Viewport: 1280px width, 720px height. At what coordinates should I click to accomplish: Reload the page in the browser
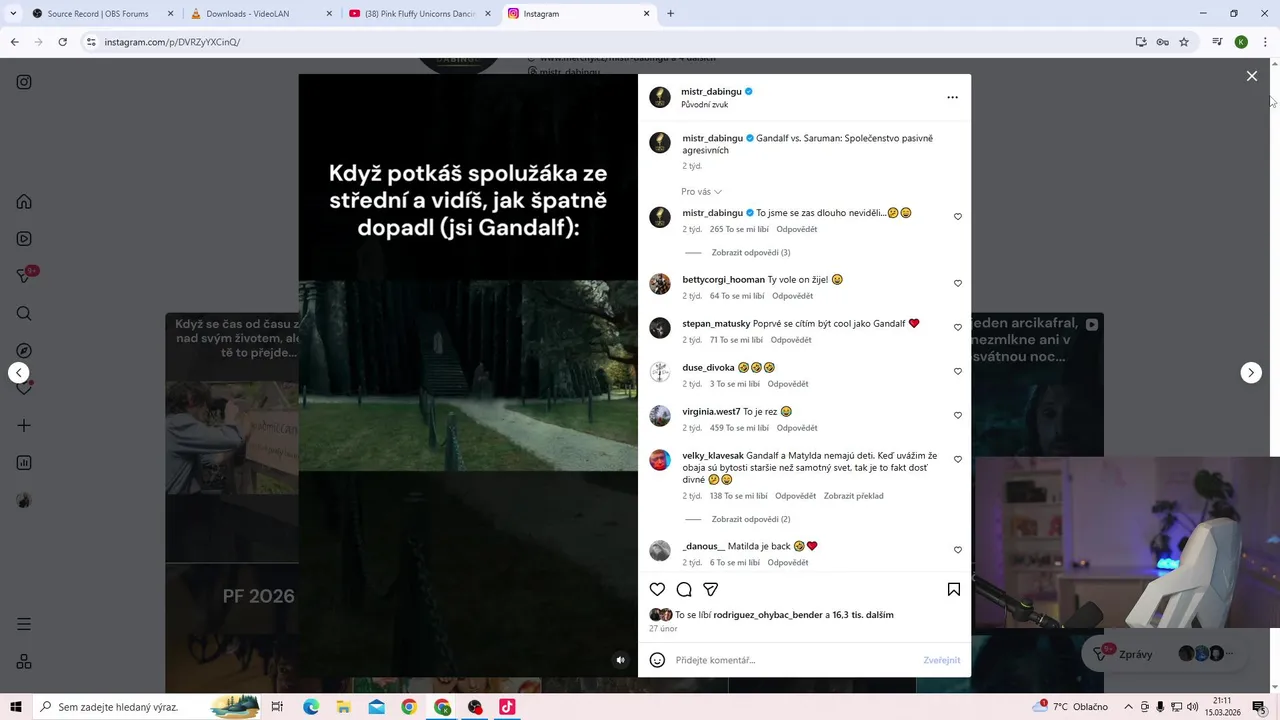[x=62, y=42]
